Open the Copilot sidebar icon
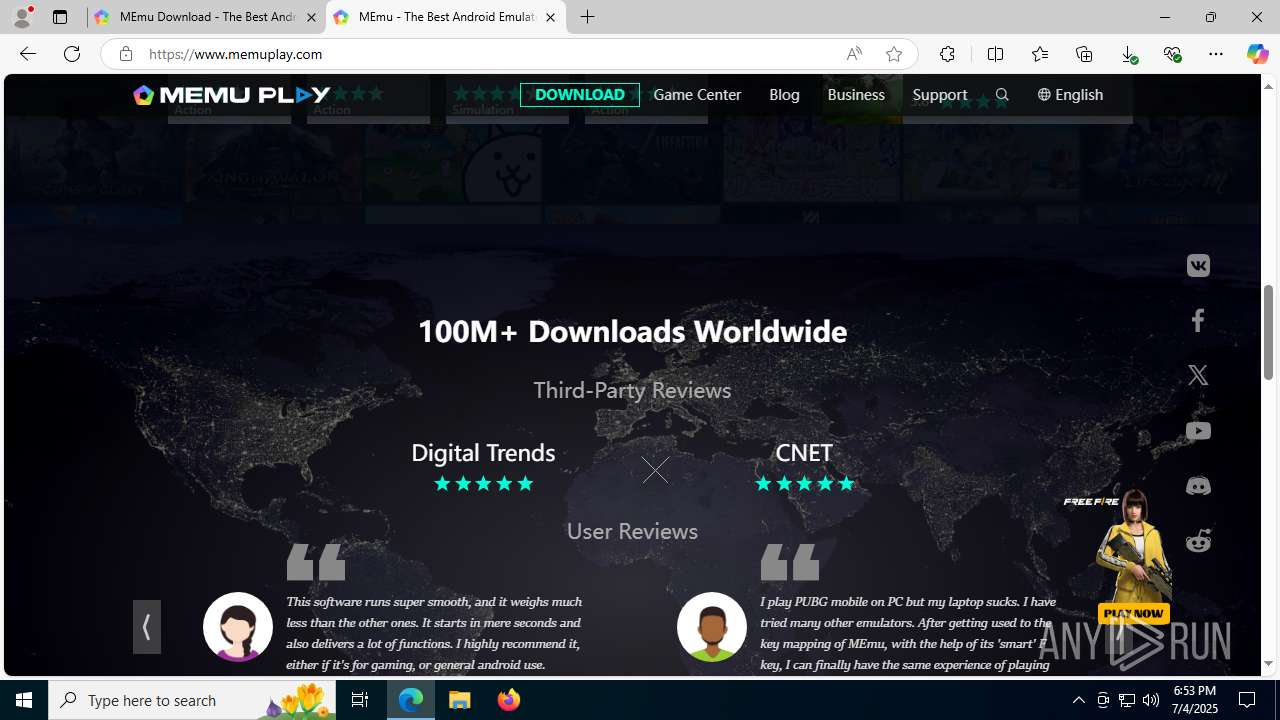This screenshot has width=1280, height=720. coord(1257,54)
